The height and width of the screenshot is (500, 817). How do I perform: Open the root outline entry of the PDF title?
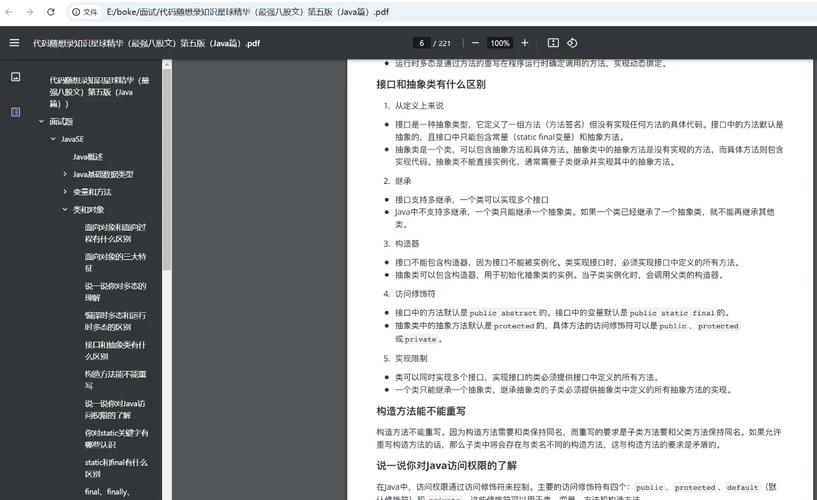tap(100, 92)
